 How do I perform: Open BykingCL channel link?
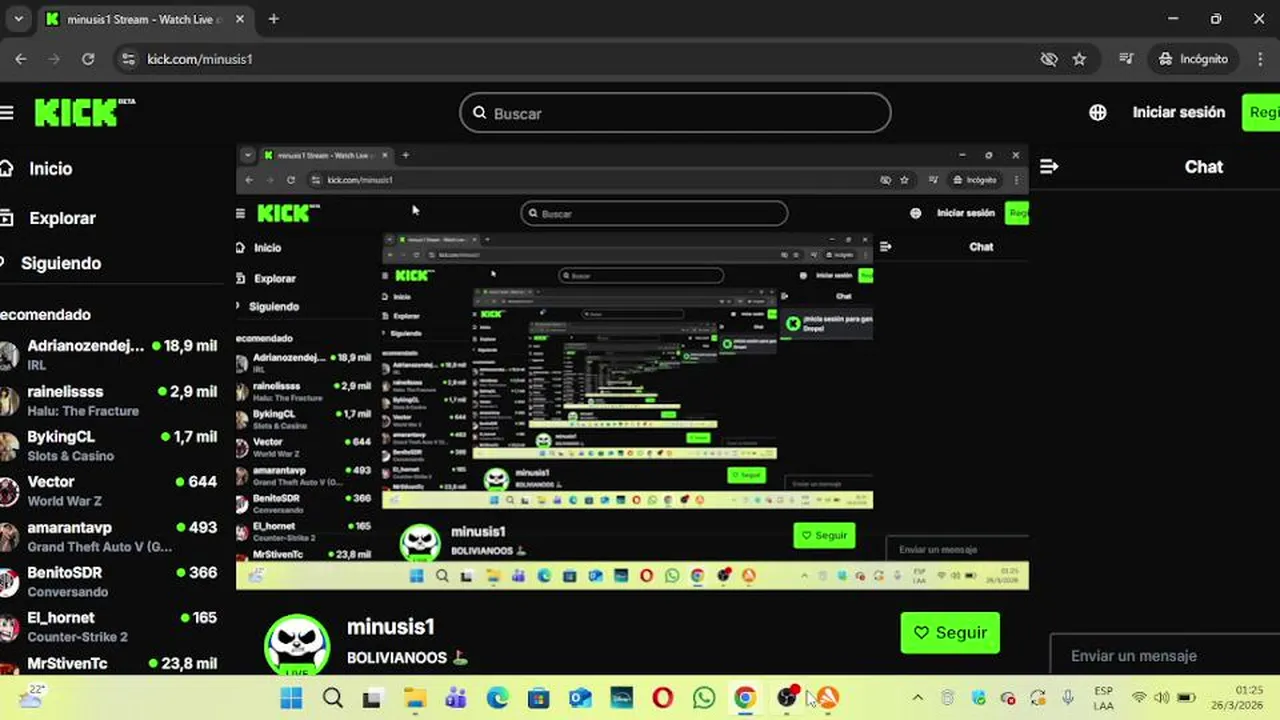(x=61, y=437)
